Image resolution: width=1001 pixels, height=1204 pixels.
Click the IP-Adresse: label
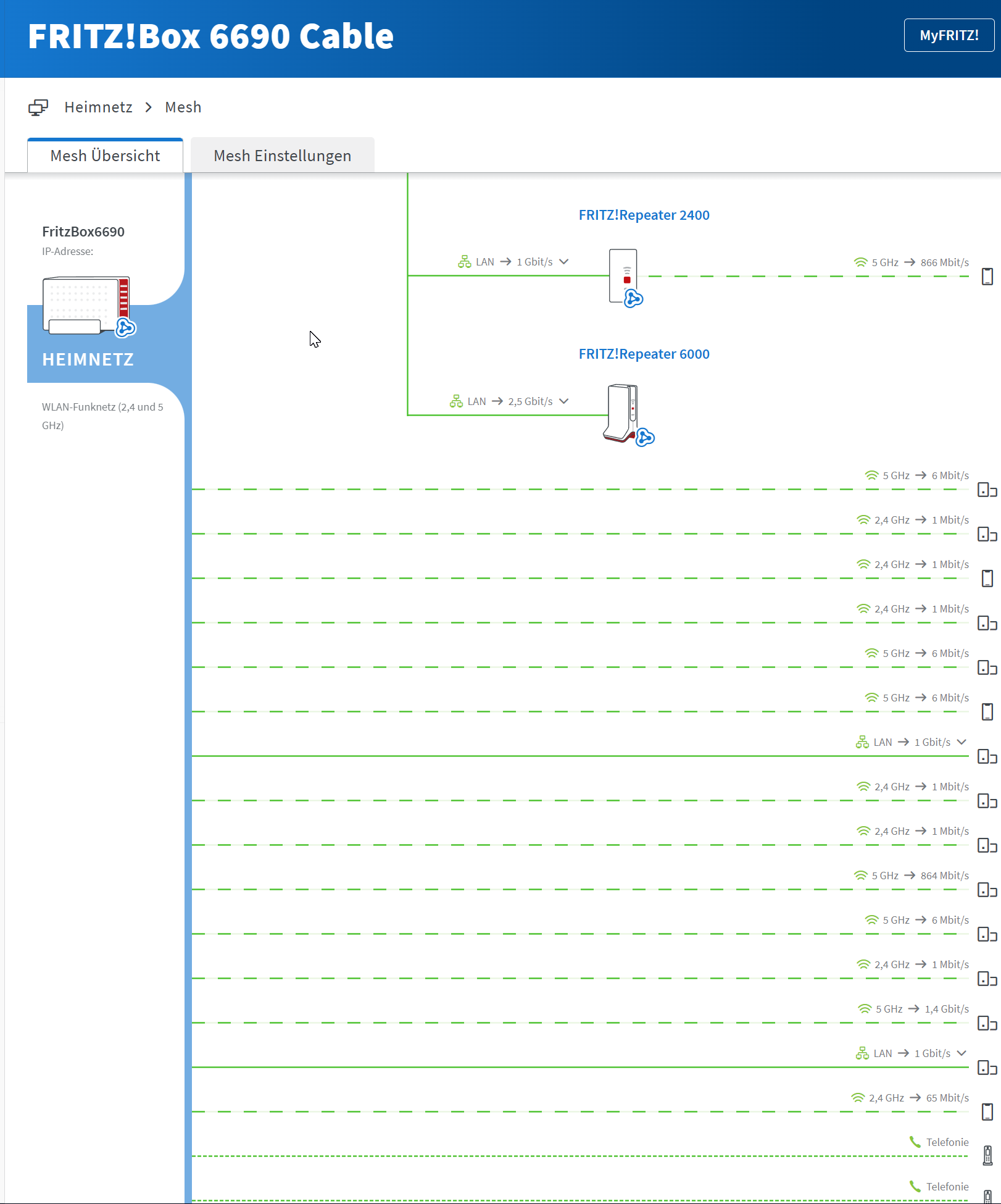pyautogui.click(x=68, y=251)
